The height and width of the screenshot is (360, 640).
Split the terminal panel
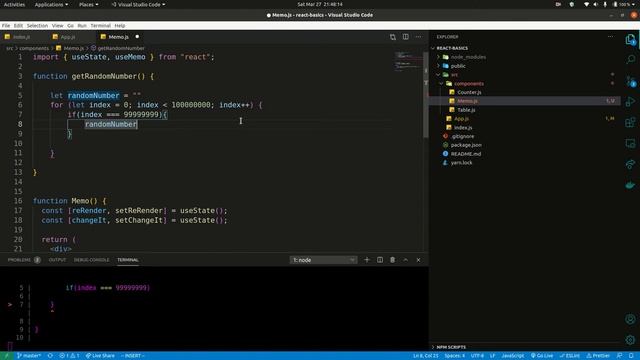(x=380, y=260)
